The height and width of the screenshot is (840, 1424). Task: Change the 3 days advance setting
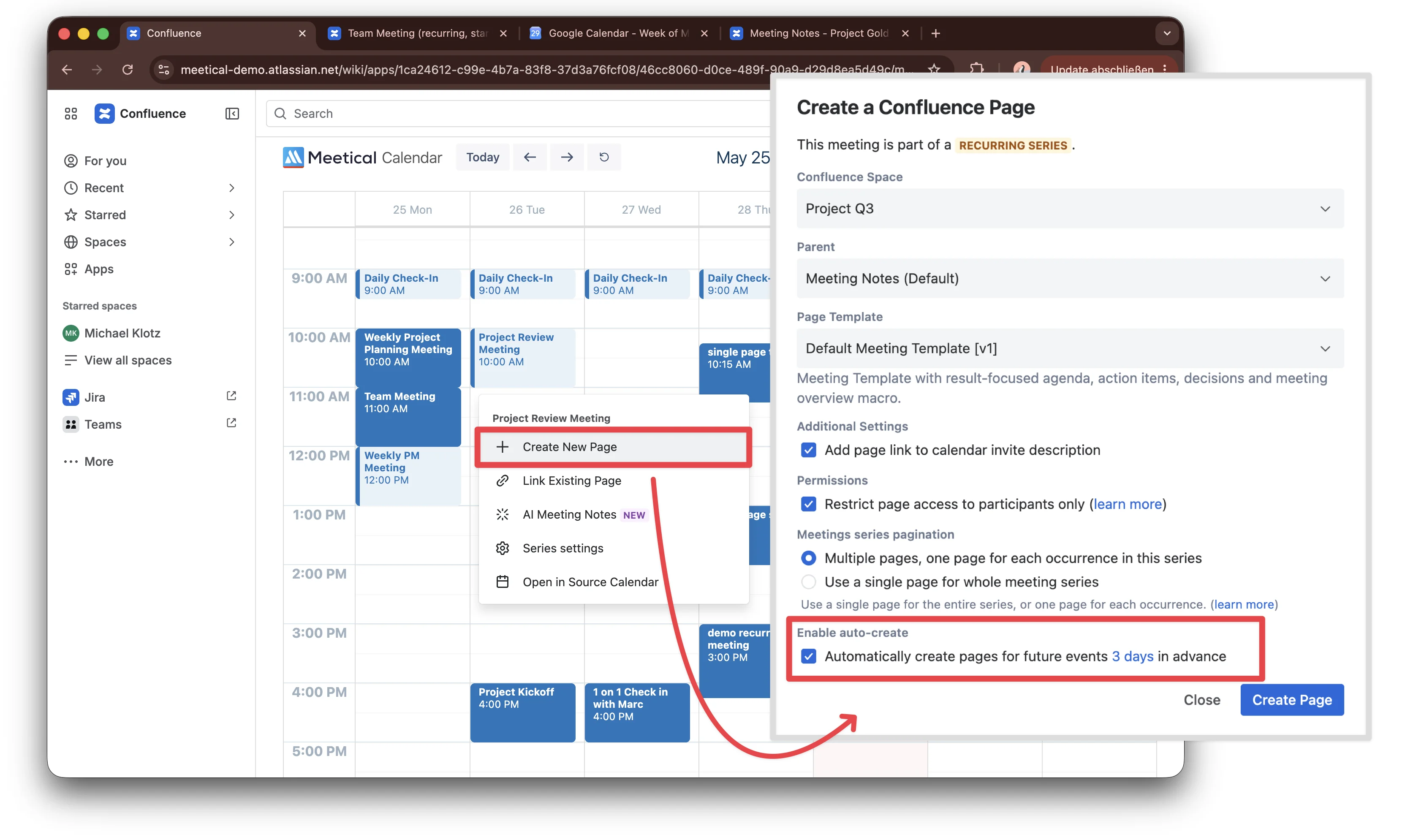tap(1132, 657)
